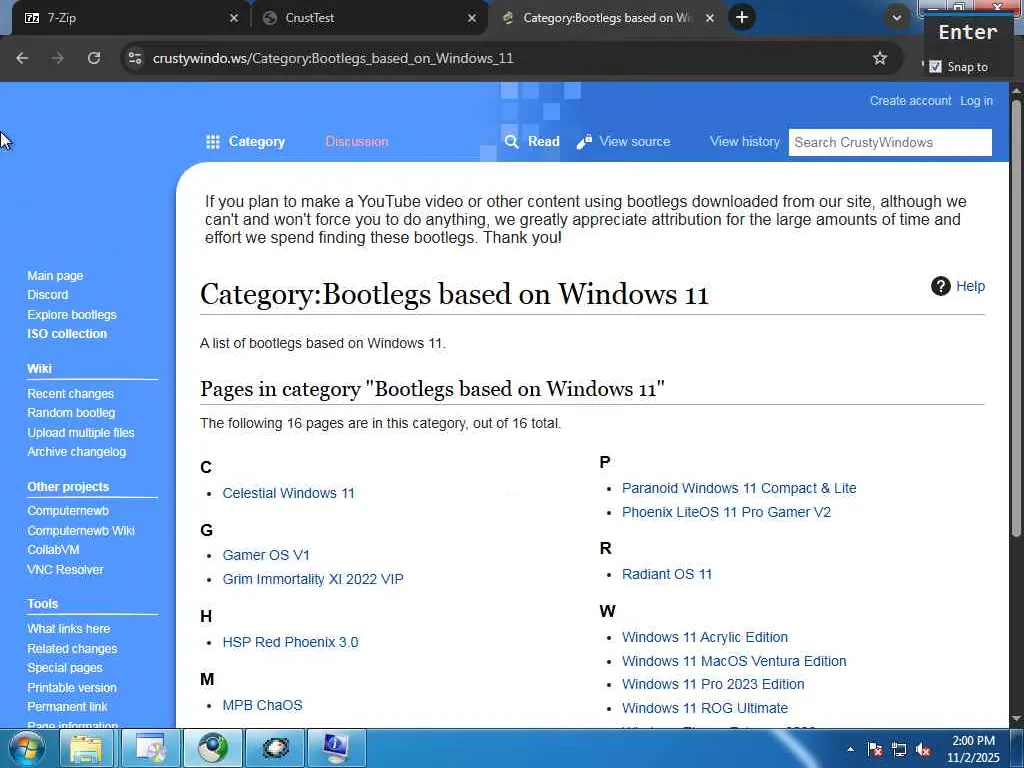Open Windows Explorer folder icon on taskbar
This screenshot has height=768, width=1024.
86,748
